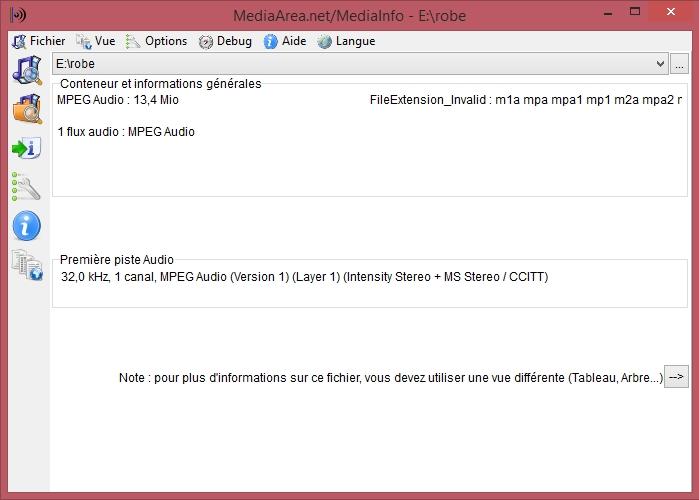The height and width of the screenshot is (500, 699).
Task: Click the '-->' change view button
Action: [676, 377]
